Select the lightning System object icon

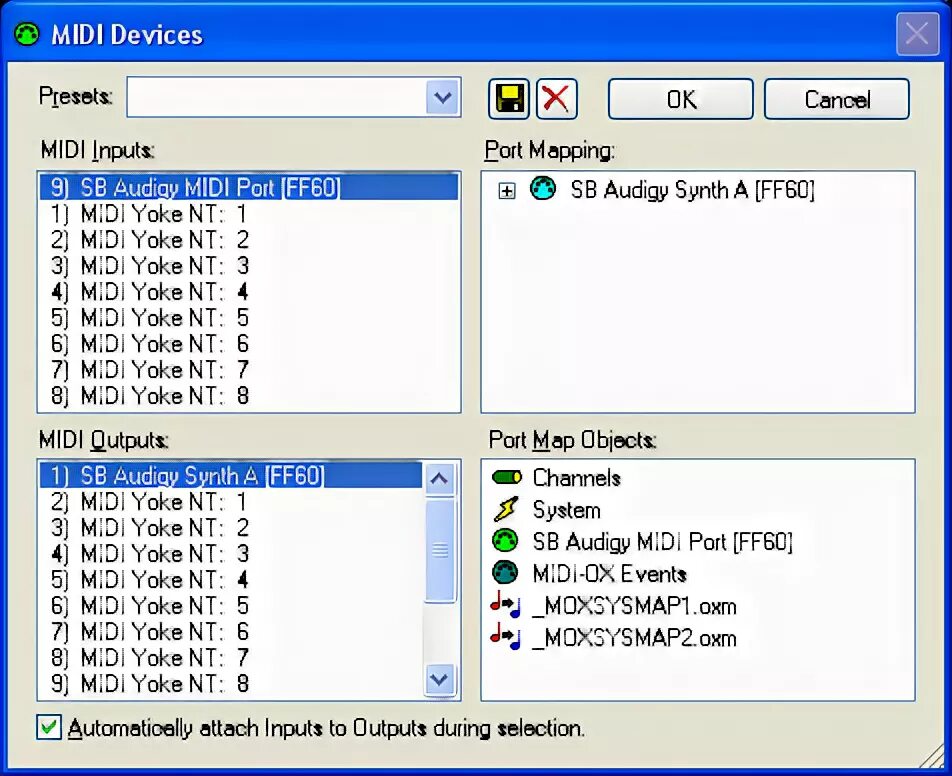506,509
